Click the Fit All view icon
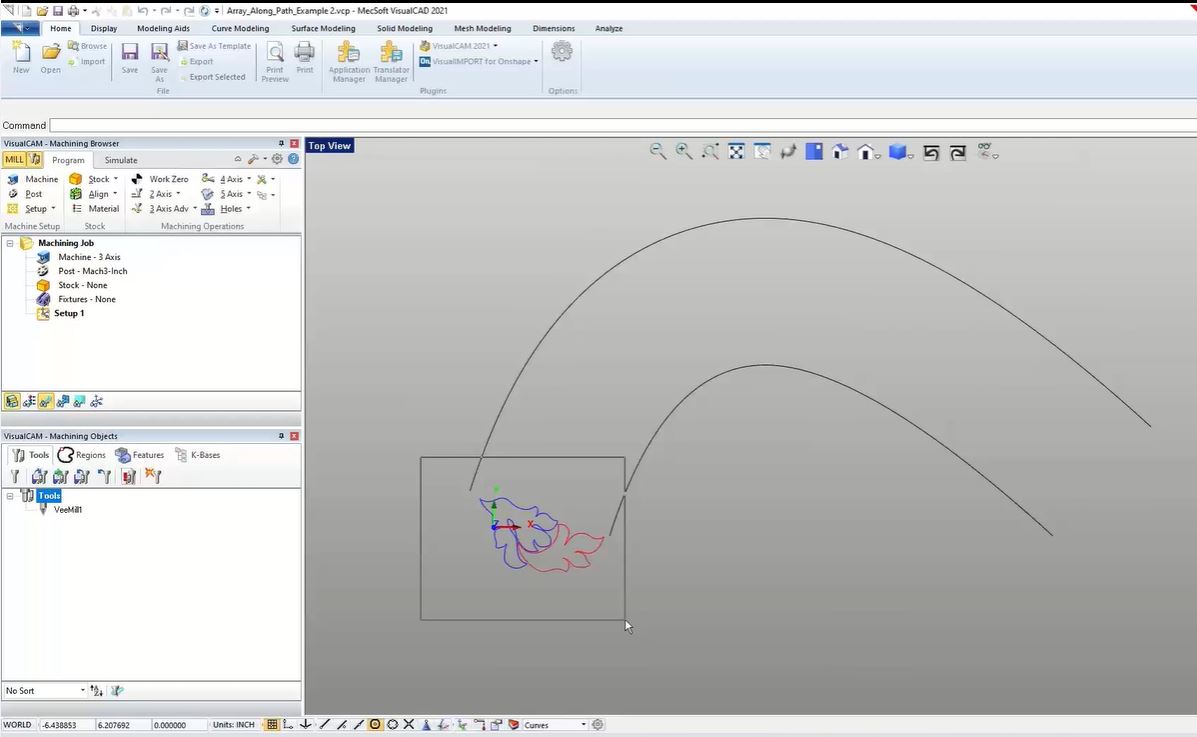 [736, 152]
